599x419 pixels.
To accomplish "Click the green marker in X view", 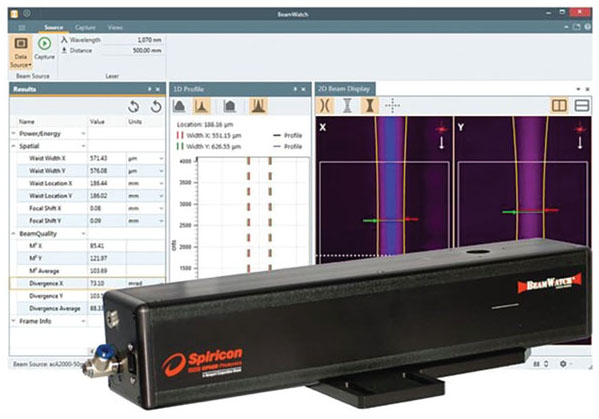I will [x=371, y=220].
